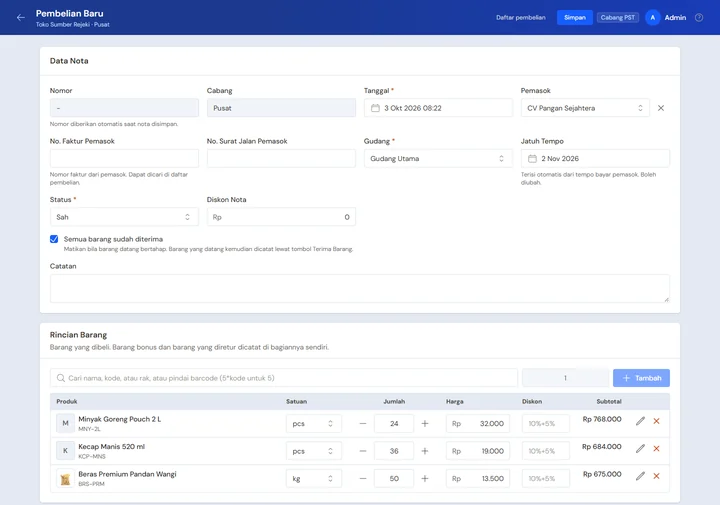Edit the Kecap Manis 520 ml row
The width and height of the screenshot is (720, 505).
[640, 449]
